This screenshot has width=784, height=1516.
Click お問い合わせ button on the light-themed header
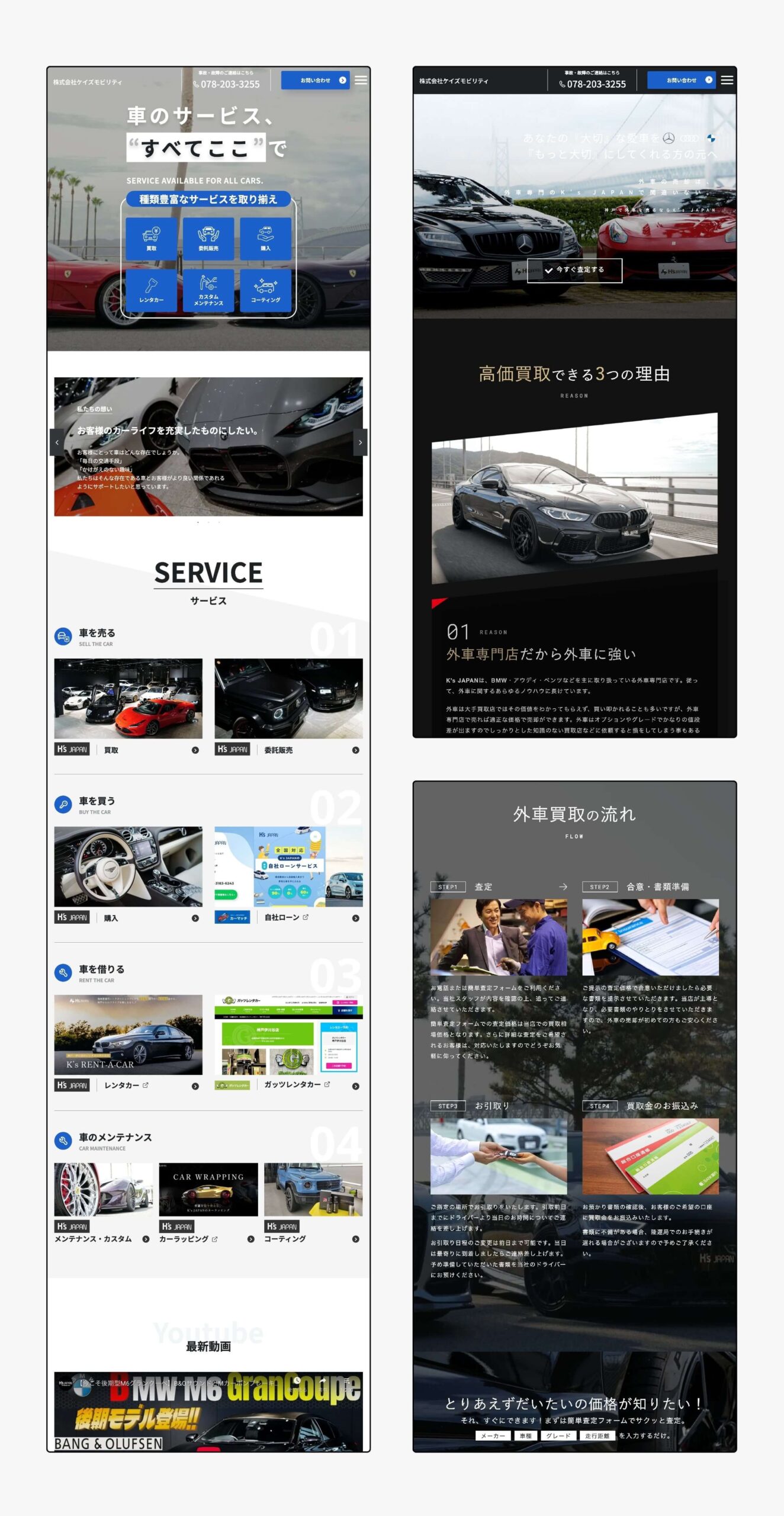315,81
